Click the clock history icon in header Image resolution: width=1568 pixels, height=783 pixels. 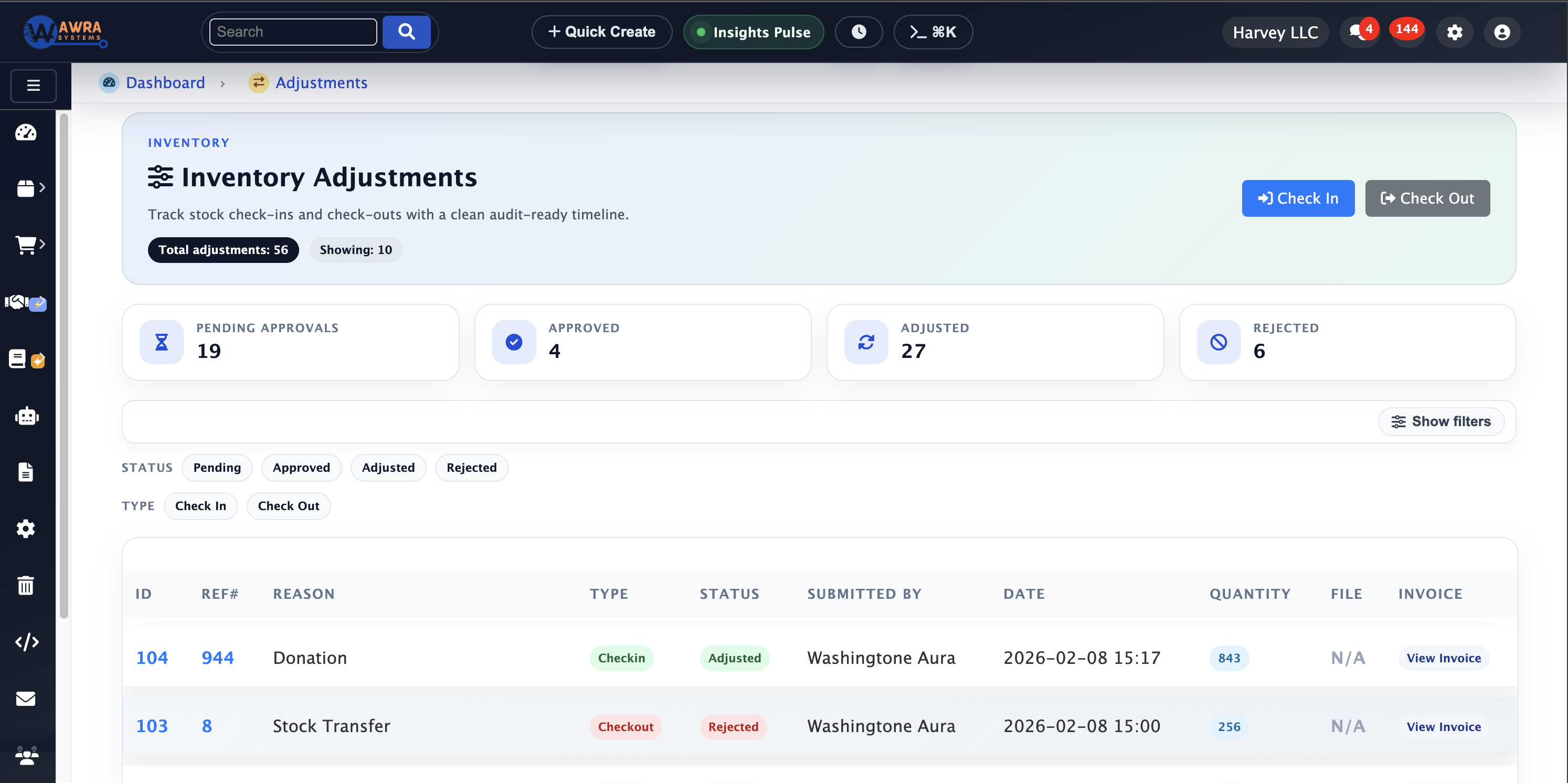pyautogui.click(x=859, y=32)
